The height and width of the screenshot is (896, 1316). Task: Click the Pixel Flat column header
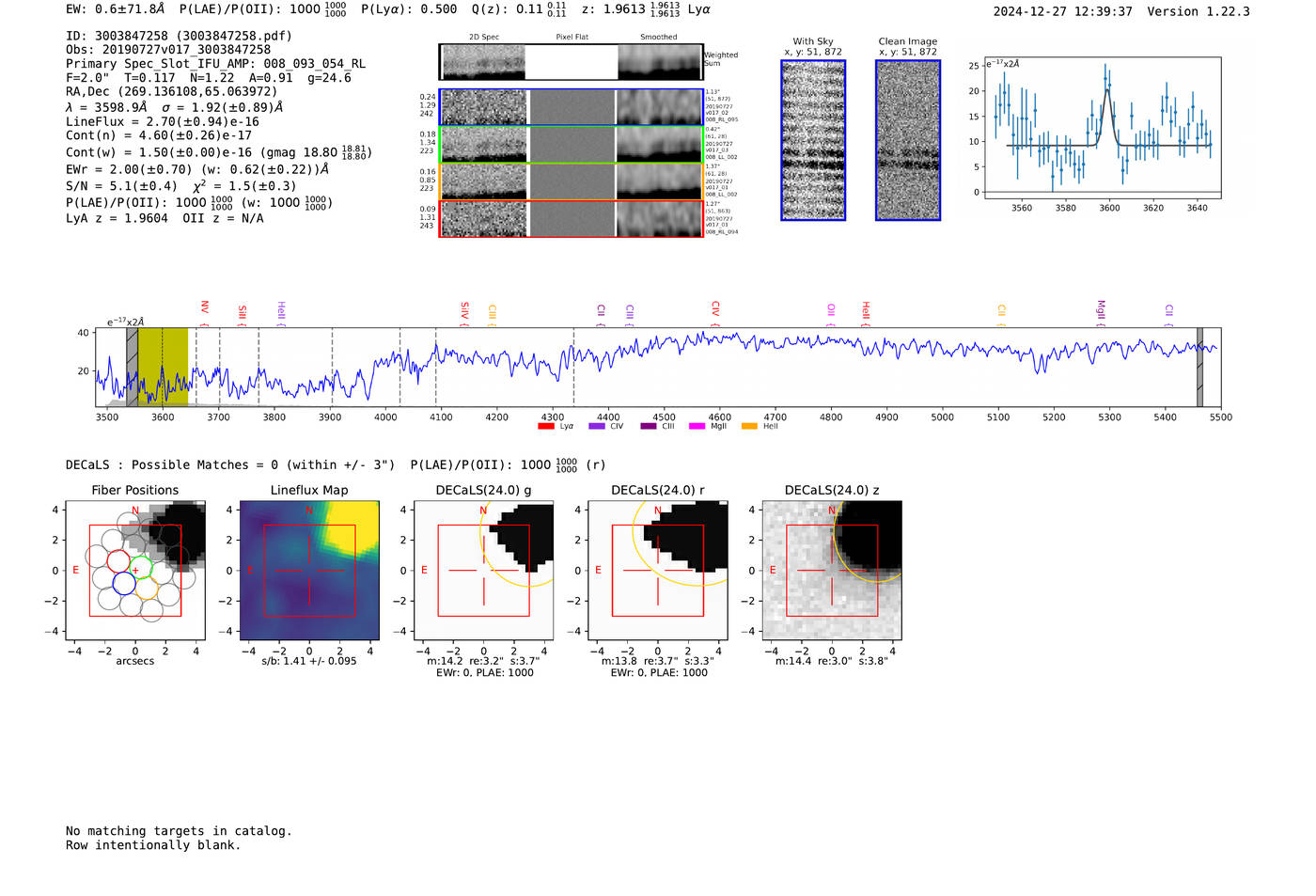pyautogui.click(x=572, y=38)
